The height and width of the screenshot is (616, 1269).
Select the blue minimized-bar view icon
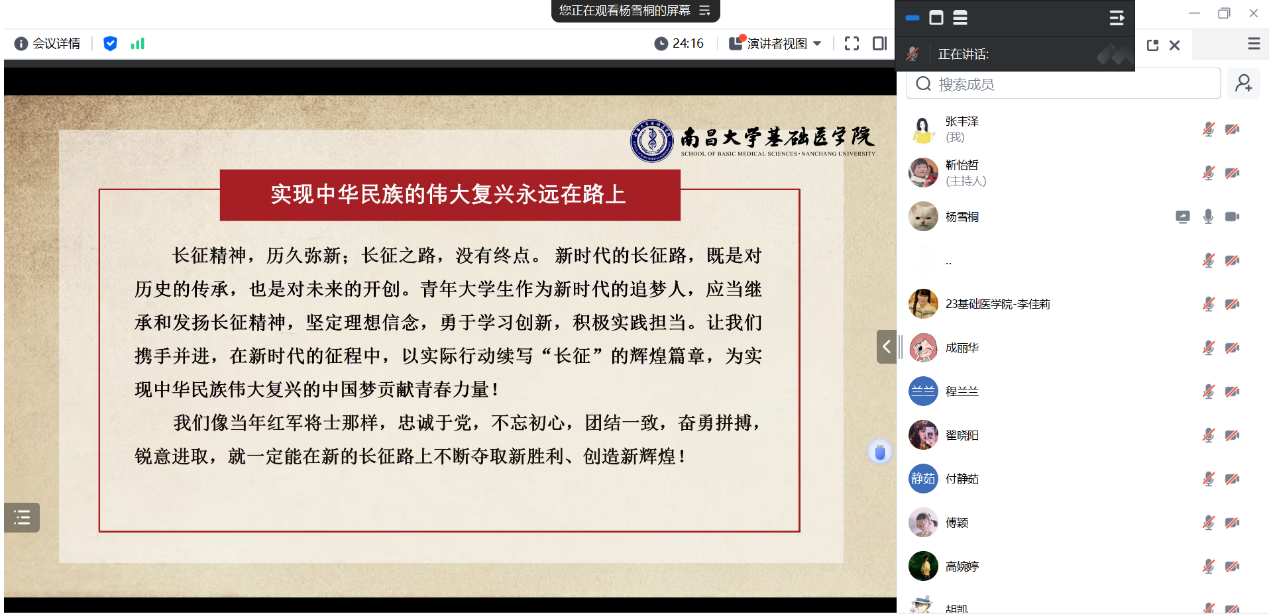pyautogui.click(x=912, y=17)
